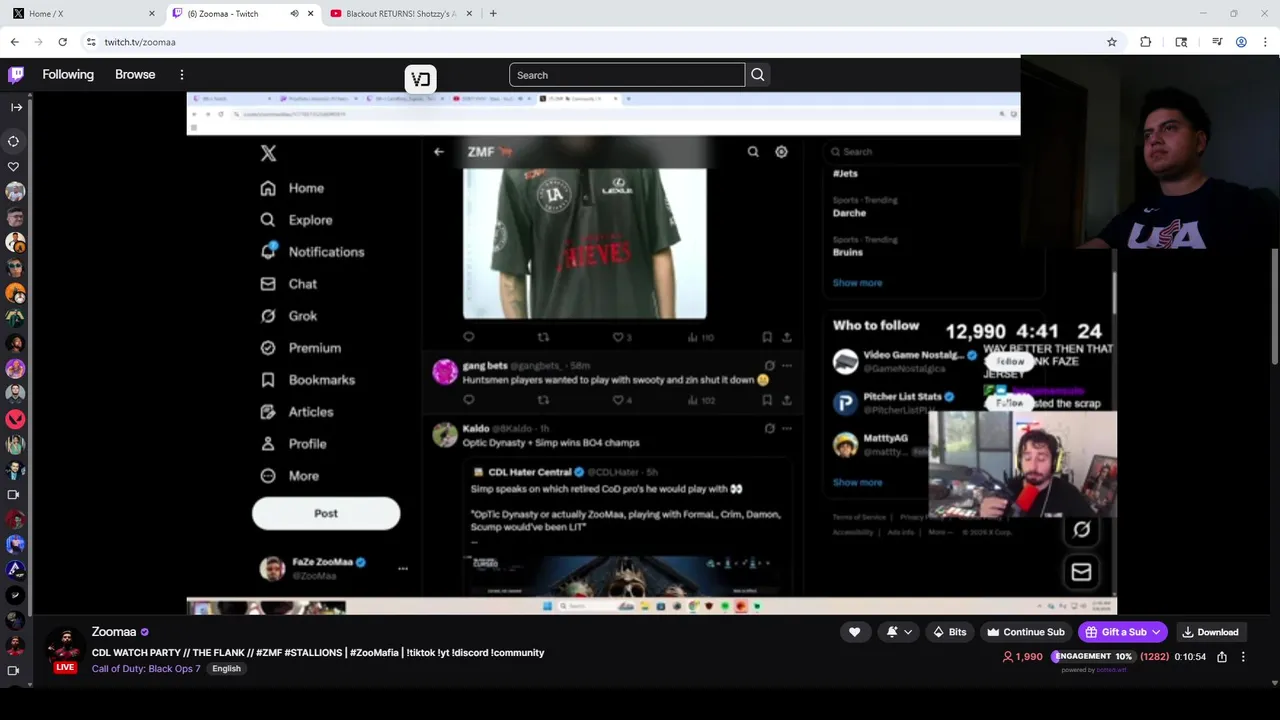1280x720 pixels.
Task: Click Zoomaa's live profile avatar
Action: [x=65, y=648]
